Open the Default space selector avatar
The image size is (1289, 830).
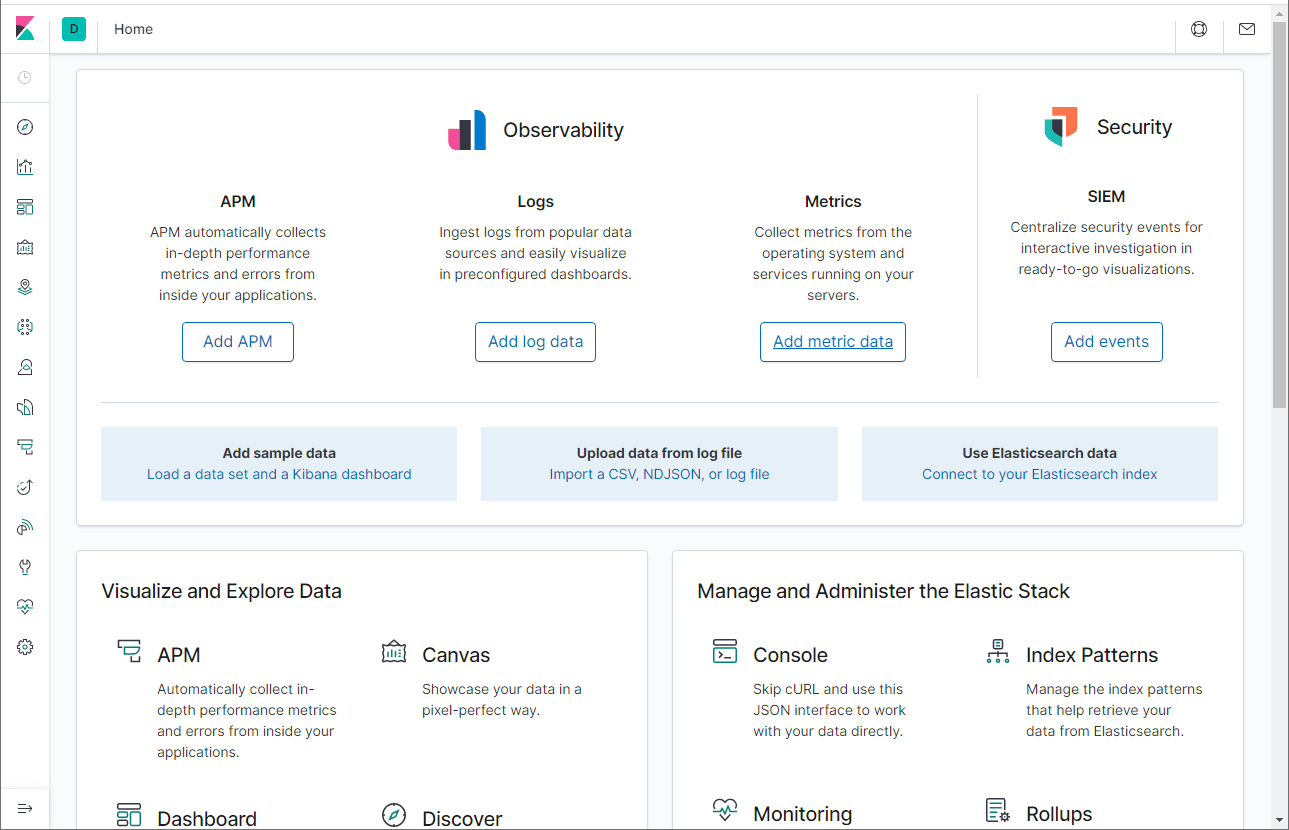click(74, 29)
